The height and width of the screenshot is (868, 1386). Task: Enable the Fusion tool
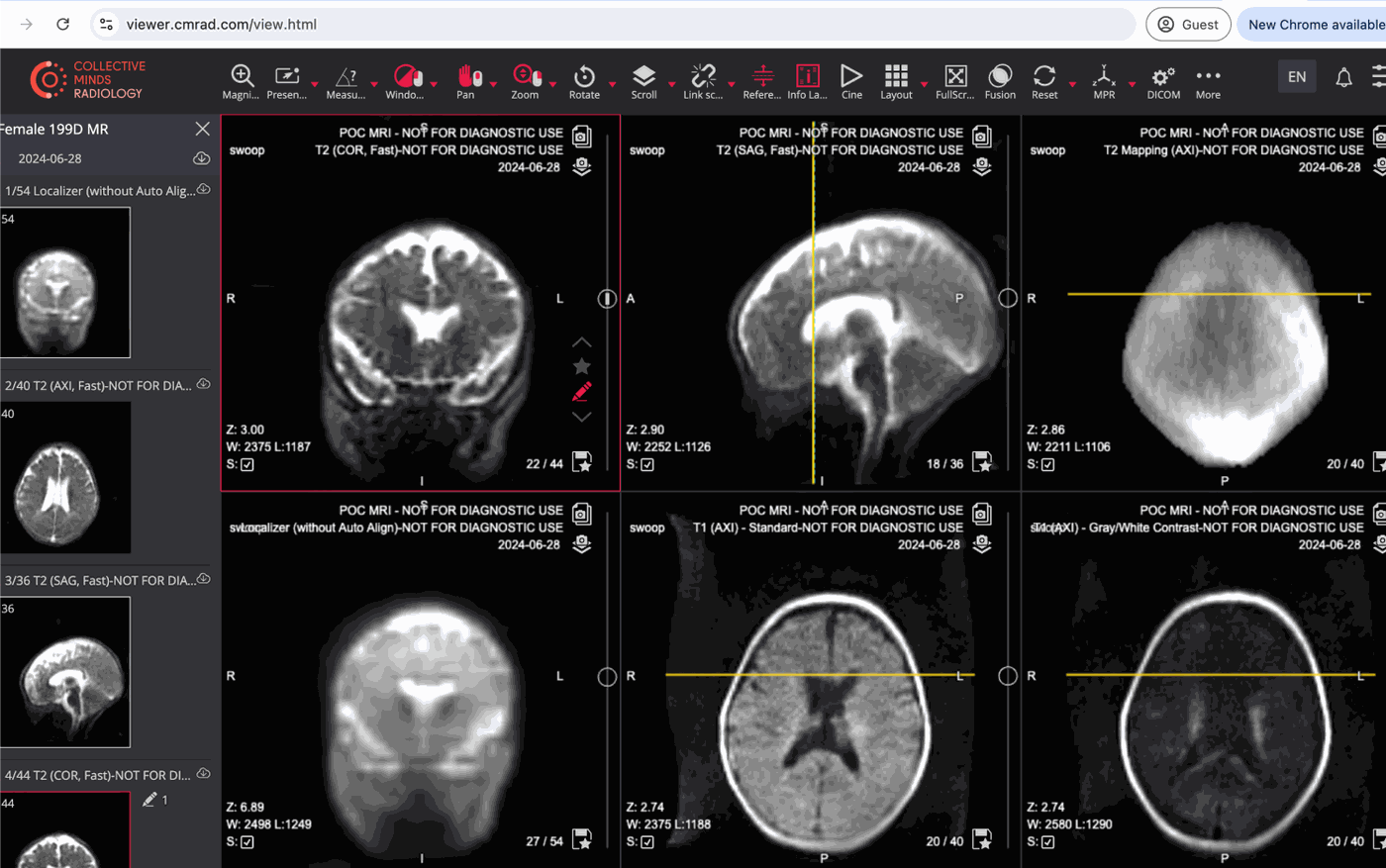(1000, 81)
